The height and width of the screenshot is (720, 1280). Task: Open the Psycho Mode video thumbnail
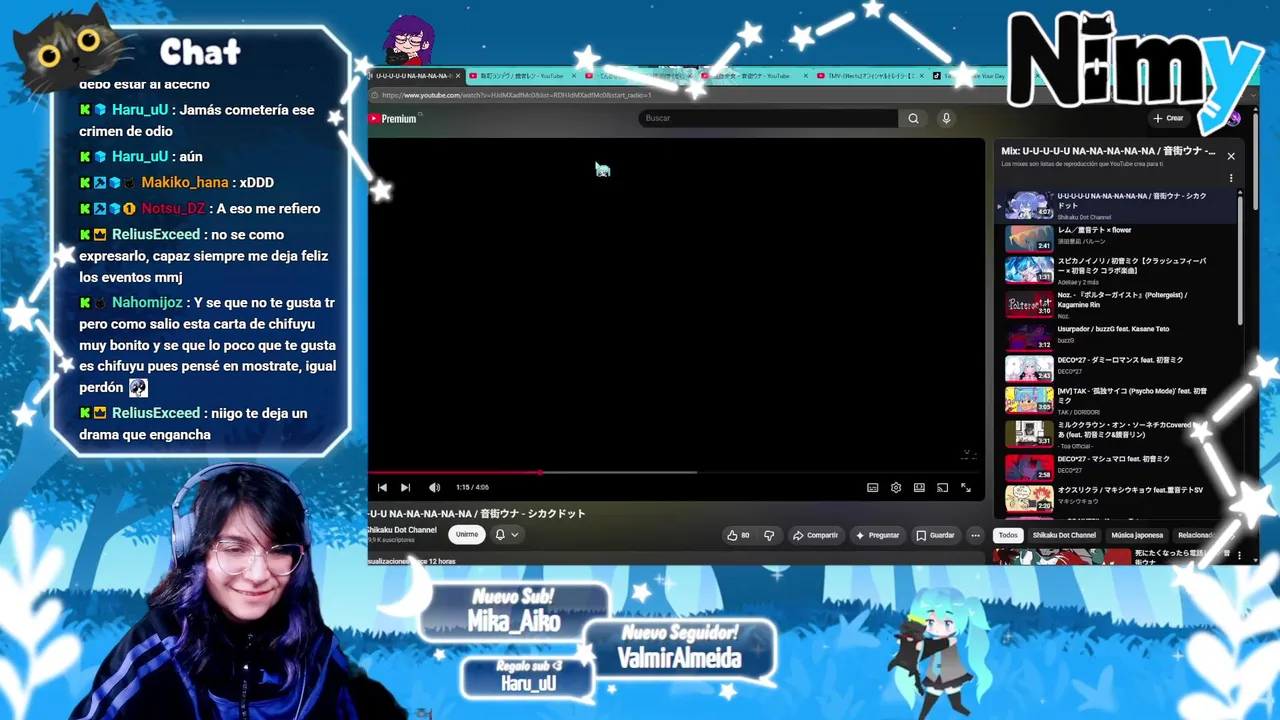coord(1029,400)
